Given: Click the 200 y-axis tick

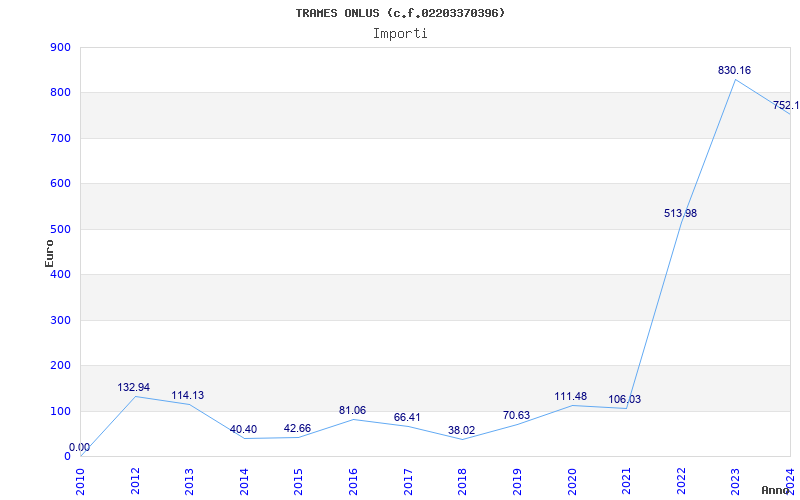Looking at the screenshot, I should point(60,366).
